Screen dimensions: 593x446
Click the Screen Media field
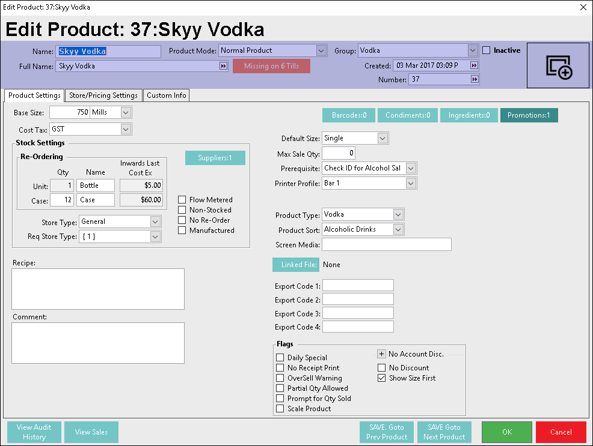tap(387, 244)
